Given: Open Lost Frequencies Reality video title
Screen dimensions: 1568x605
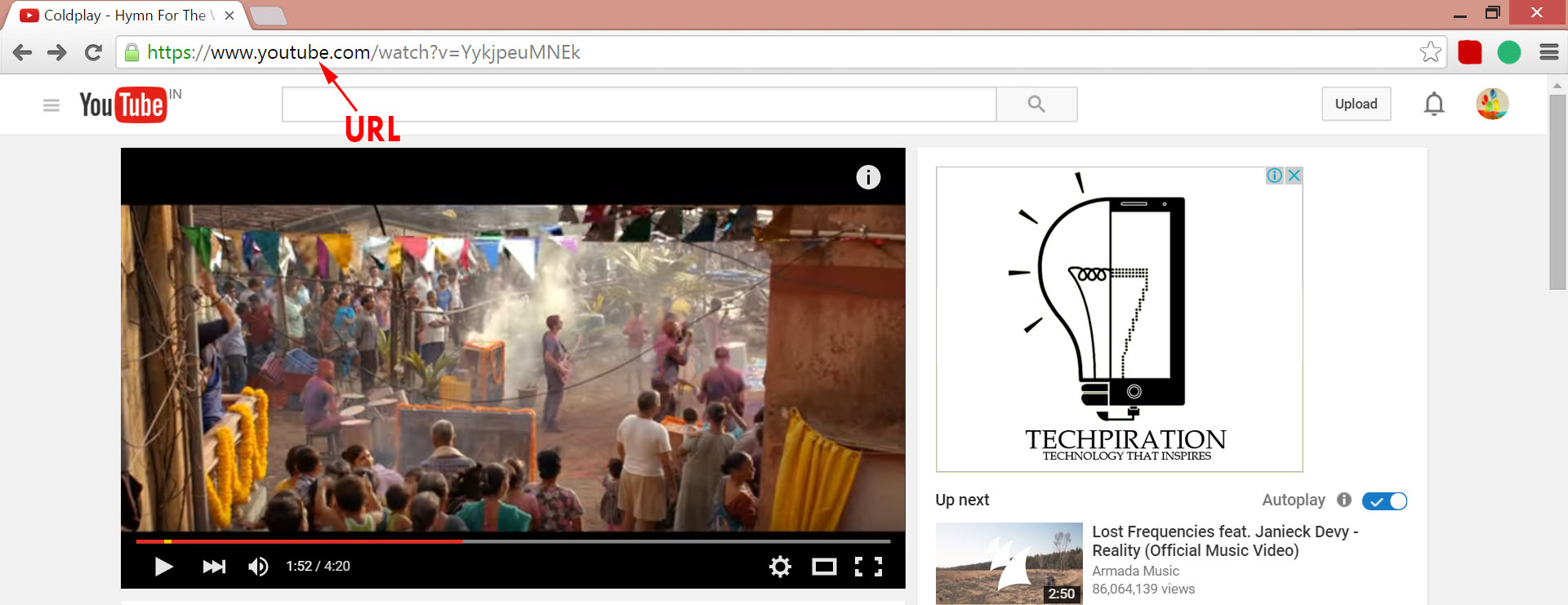Looking at the screenshot, I should pos(1225,540).
